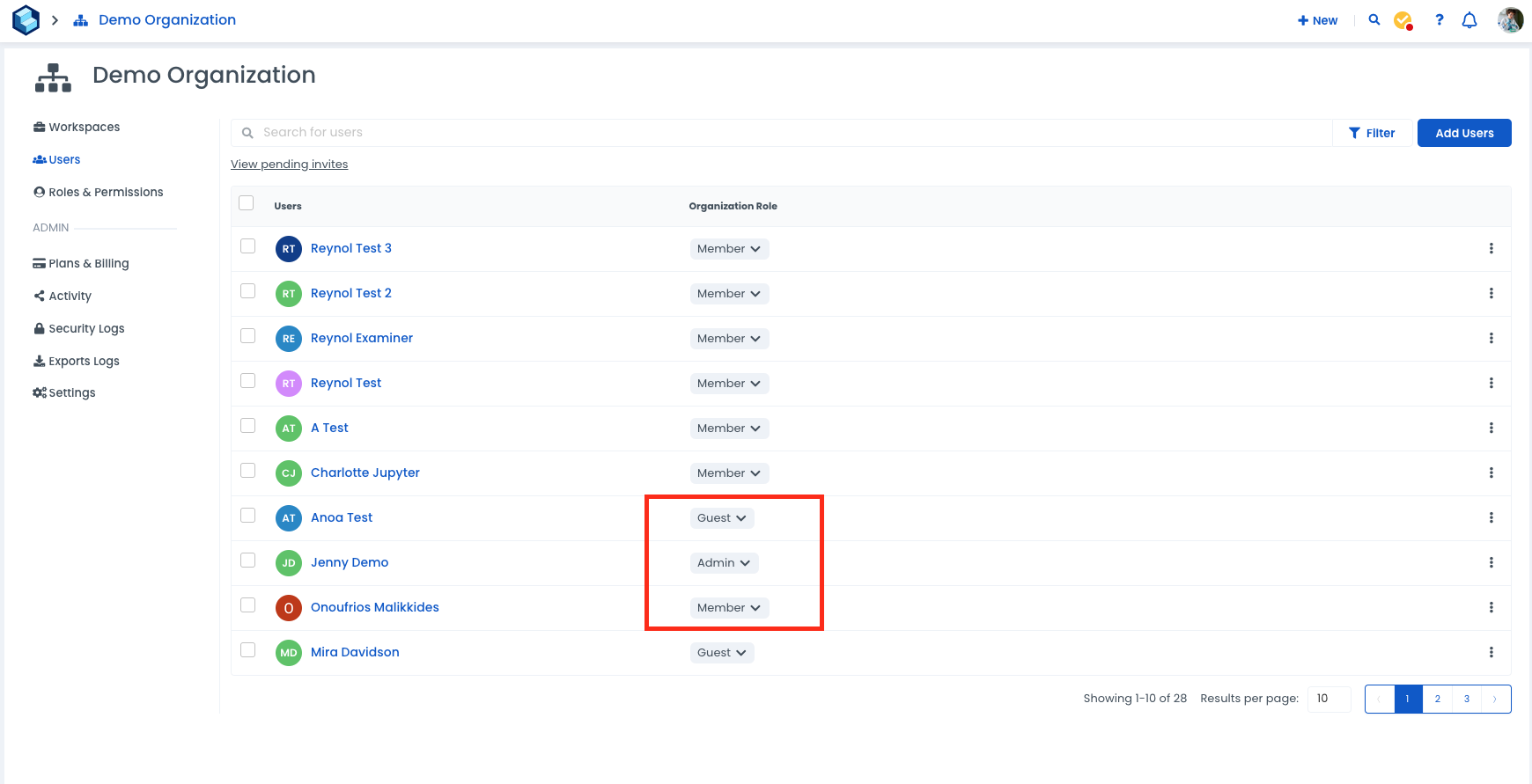This screenshot has width=1532, height=784.
Task: Open role dropdown for Charlotte Jupyter
Action: click(729, 473)
